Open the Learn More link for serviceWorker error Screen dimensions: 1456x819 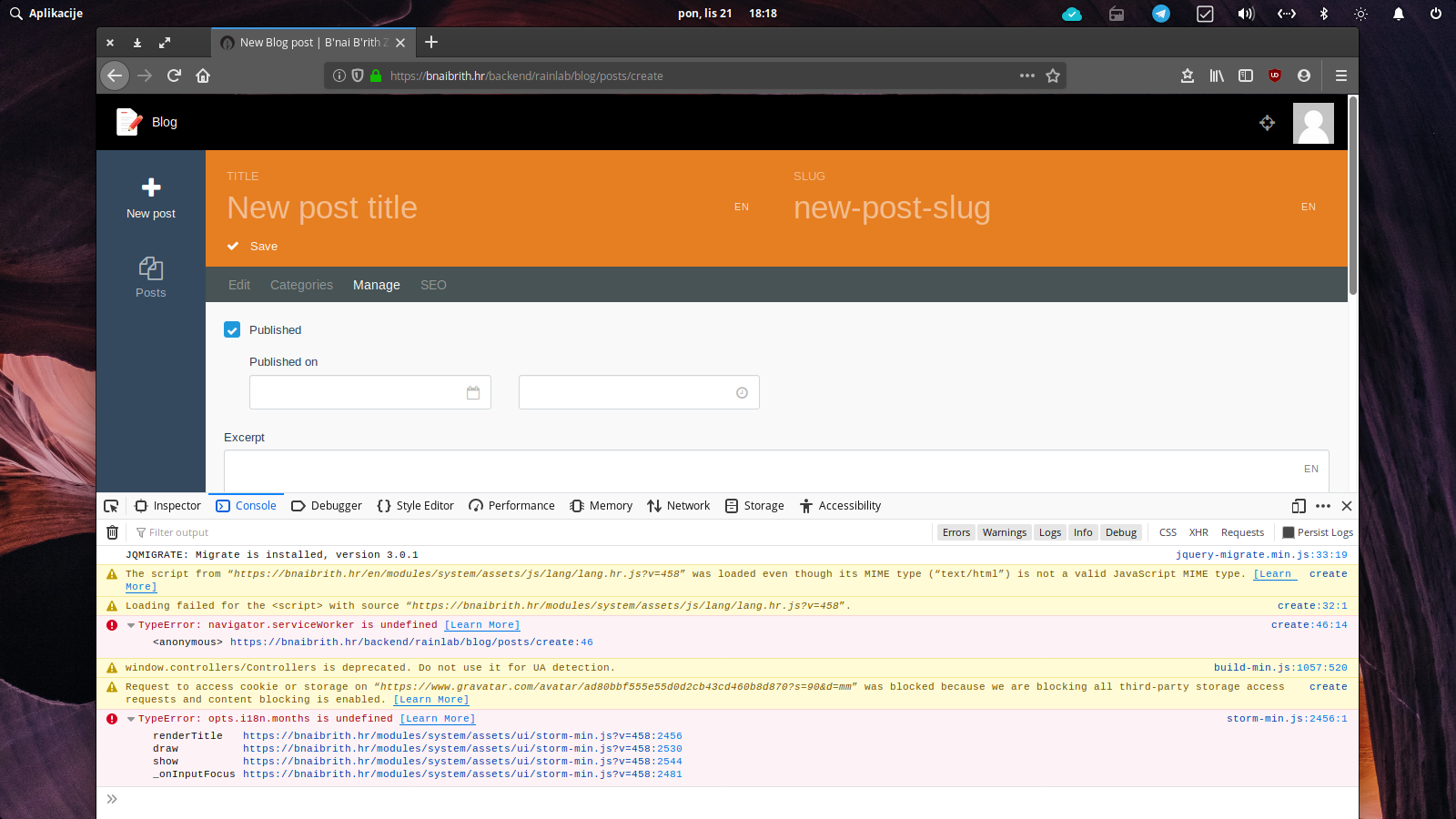(x=481, y=625)
